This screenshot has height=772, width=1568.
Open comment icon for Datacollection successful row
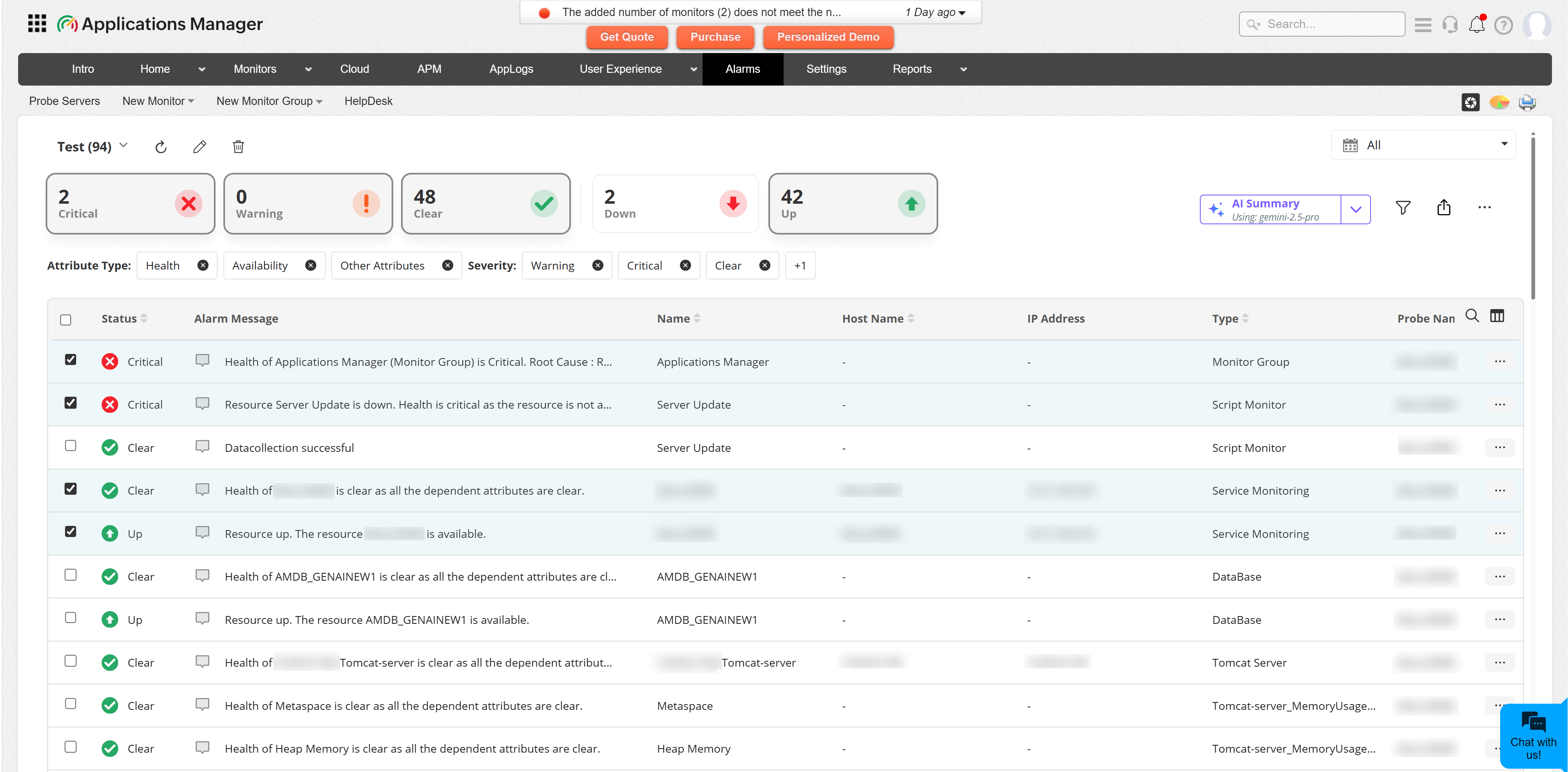pyautogui.click(x=202, y=446)
